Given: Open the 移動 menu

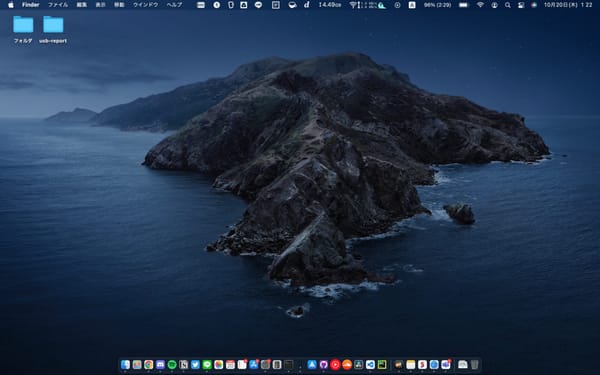Looking at the screenshot, I should pyautogui.click(x=119, y=5).
